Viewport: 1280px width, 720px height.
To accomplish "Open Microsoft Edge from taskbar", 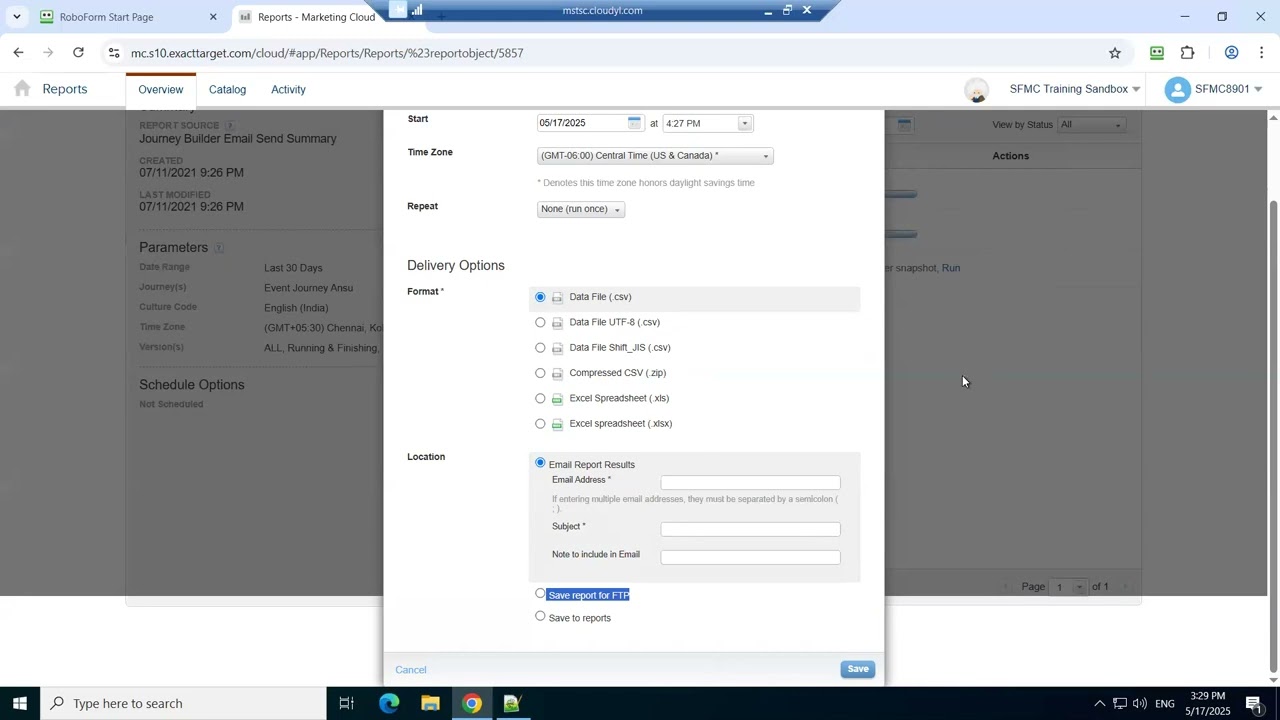I will click(x=389, y=703).
